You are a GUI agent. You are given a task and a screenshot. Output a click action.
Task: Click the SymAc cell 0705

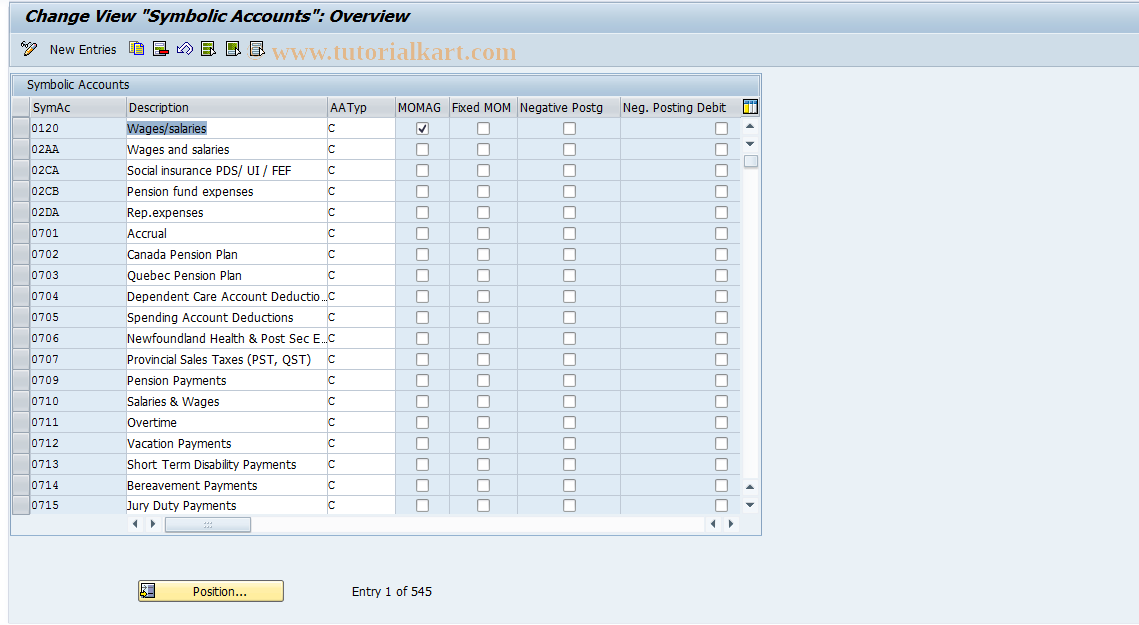[78, 318]
